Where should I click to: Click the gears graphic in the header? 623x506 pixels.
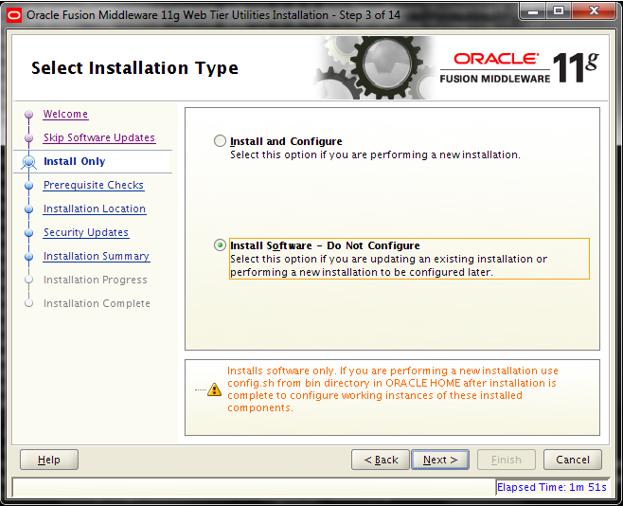click(x=374, y=68)
